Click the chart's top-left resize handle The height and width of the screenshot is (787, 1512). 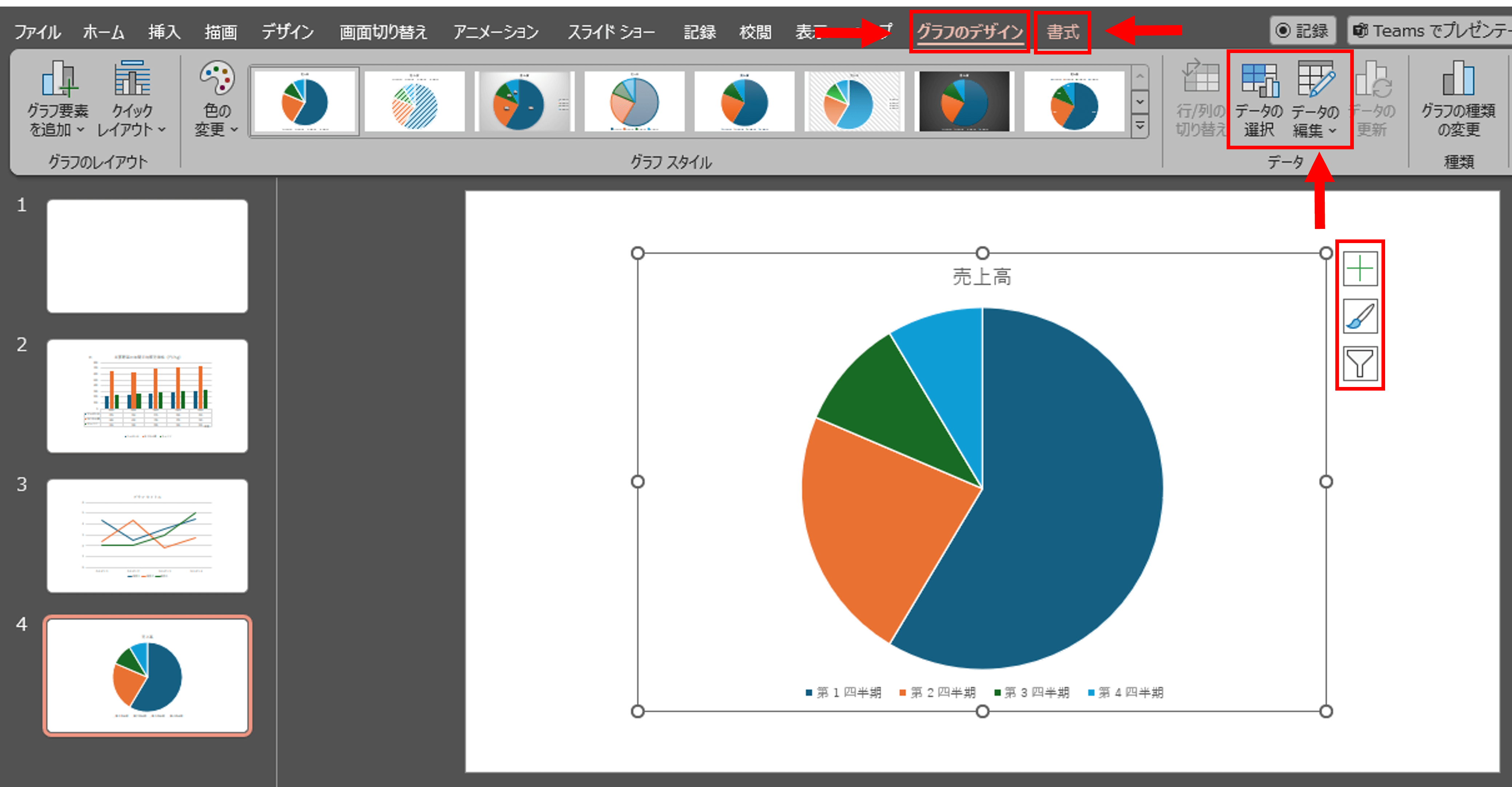click(637, 253)
